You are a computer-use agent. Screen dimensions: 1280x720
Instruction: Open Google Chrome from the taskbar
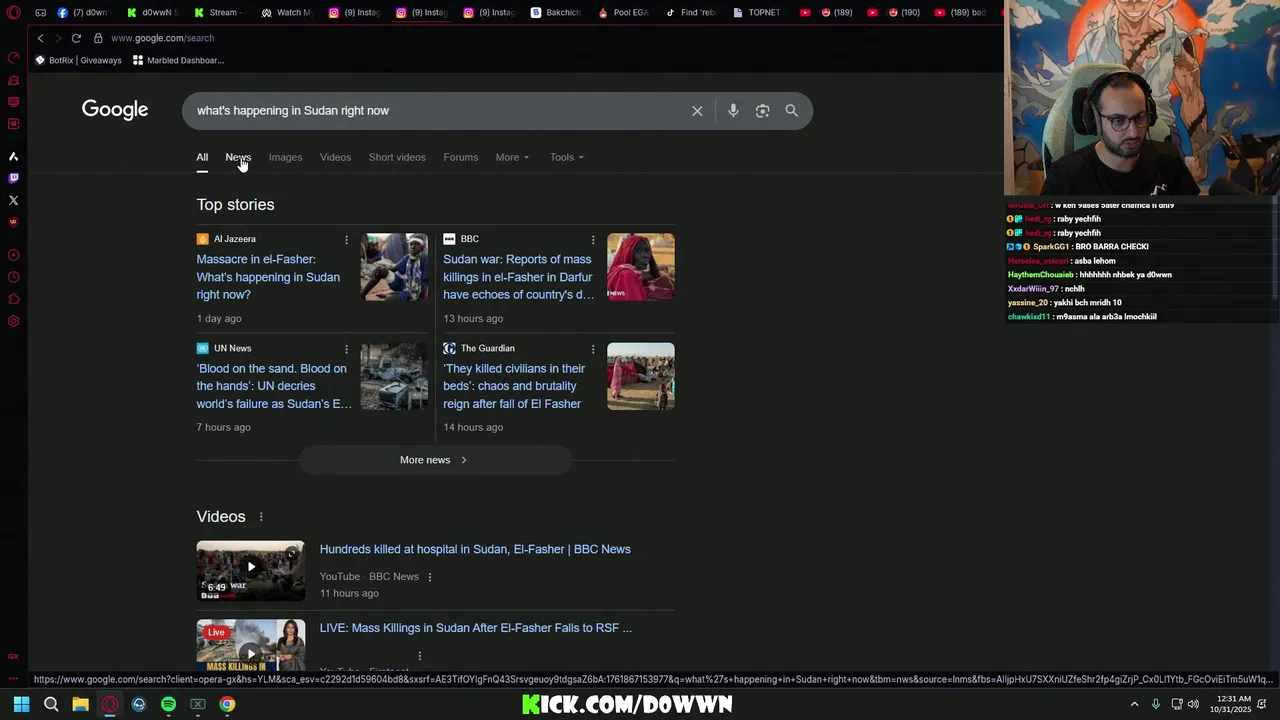coord(227,704)
